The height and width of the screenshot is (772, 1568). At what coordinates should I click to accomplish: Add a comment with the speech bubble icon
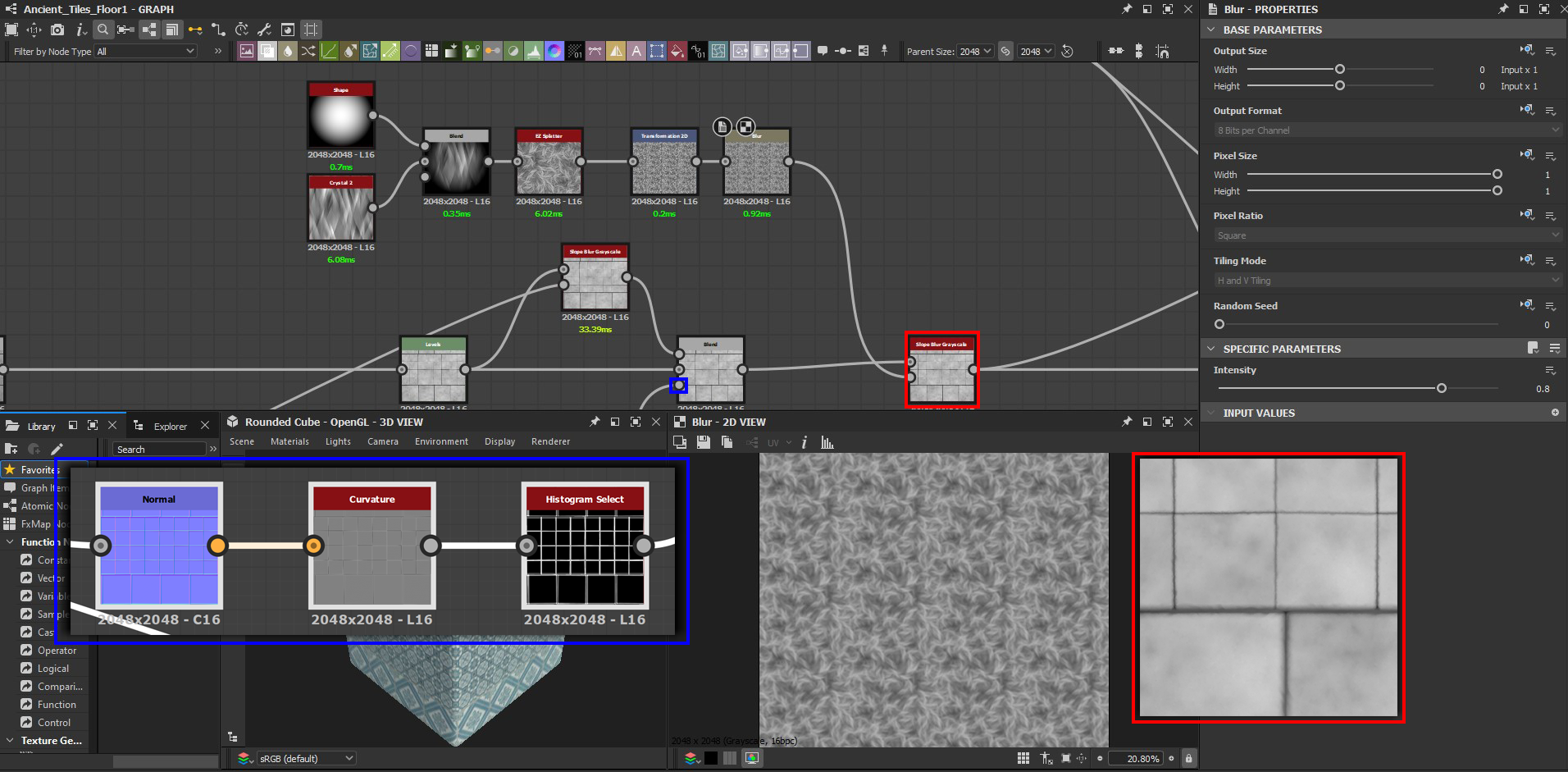tap(823, 51)
